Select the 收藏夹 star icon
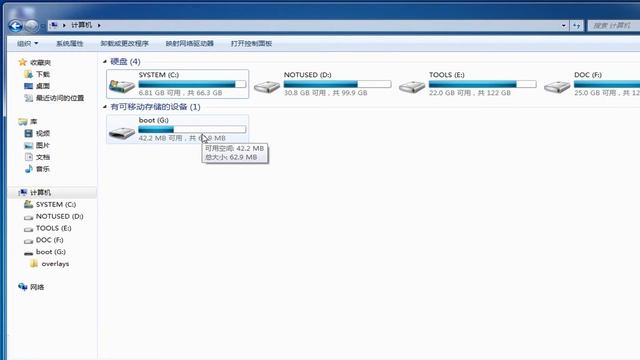This screenshot has height=360, width=640. pyautogui.click(x=22, y=62)
